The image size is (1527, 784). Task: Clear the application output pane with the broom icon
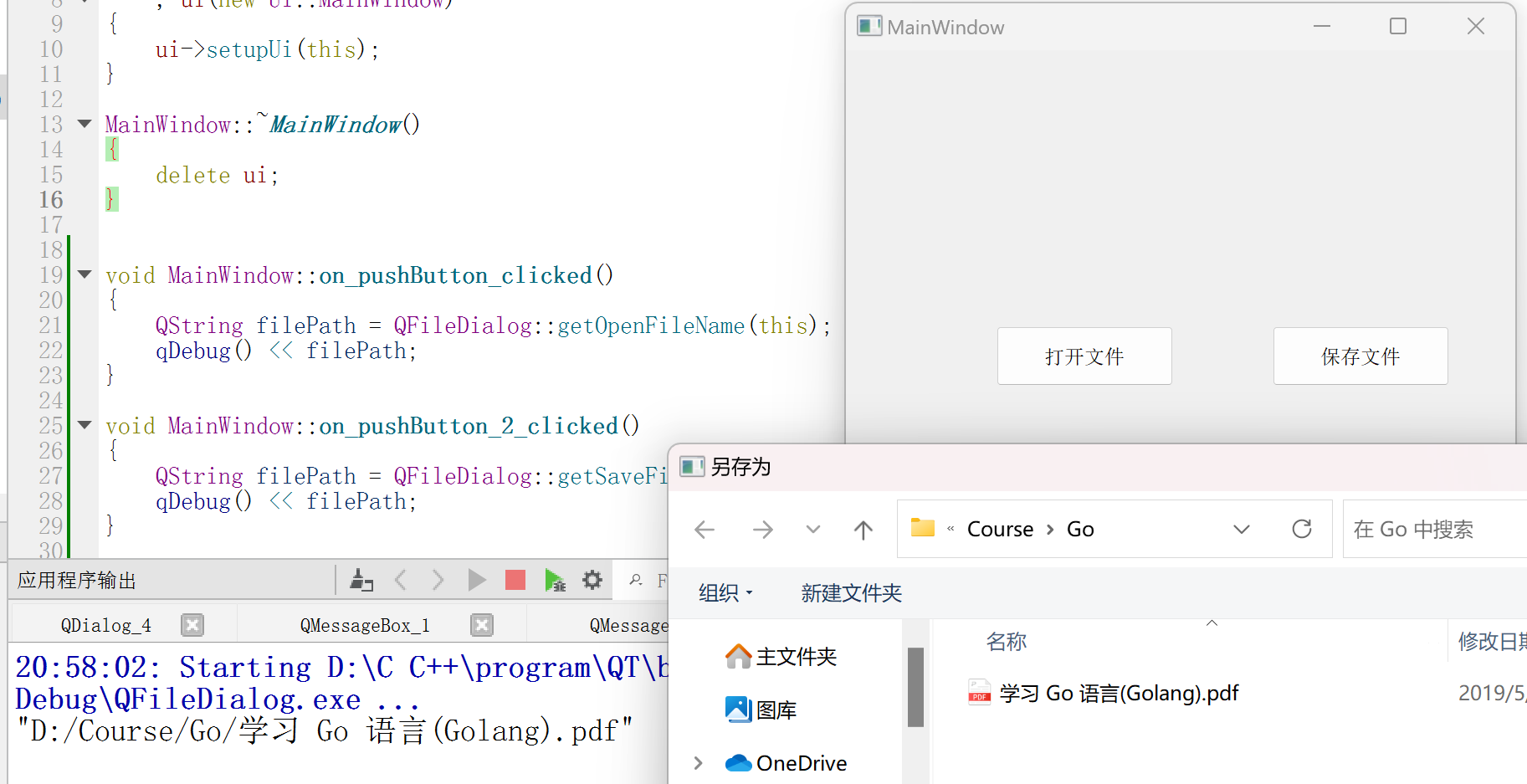coord(361,580)
